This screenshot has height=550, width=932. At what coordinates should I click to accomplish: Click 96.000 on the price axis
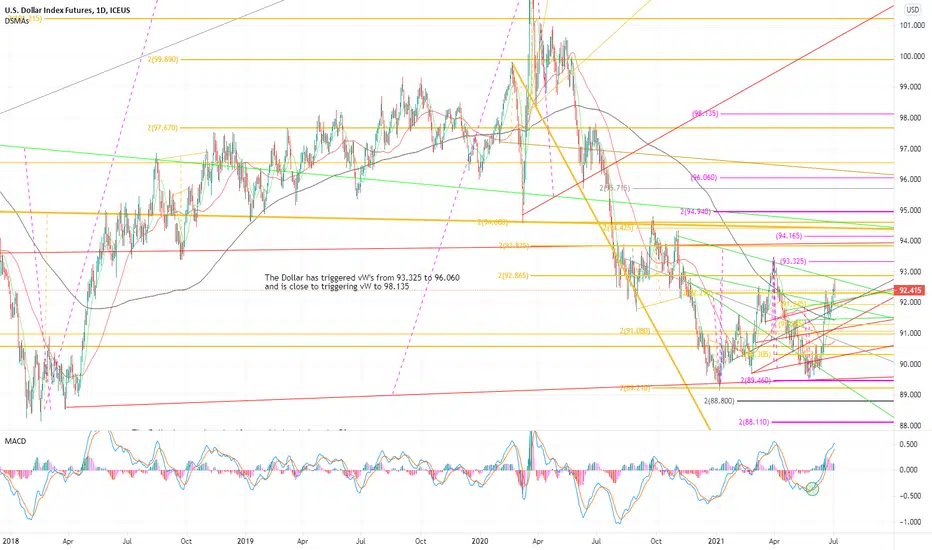tap(911, 180)
